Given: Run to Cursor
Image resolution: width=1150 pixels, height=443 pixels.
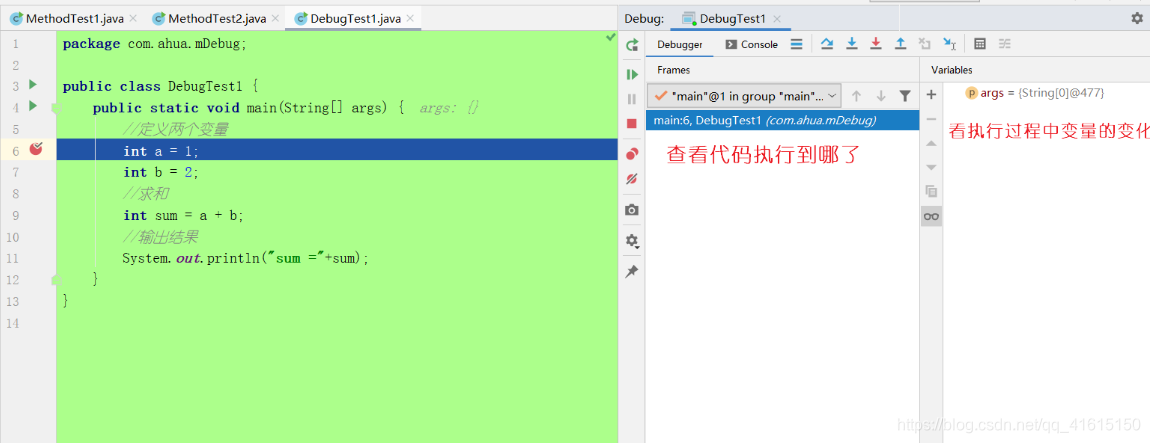Looking at the screenshot, I should [949, 44].
